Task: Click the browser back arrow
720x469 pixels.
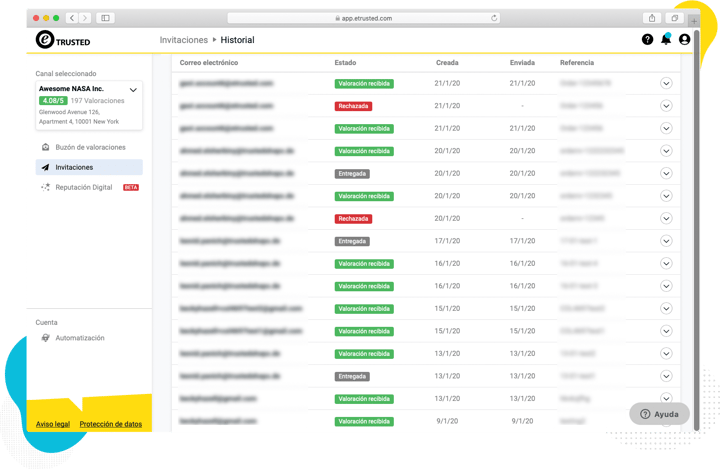Action: click(x=72, y=18)
